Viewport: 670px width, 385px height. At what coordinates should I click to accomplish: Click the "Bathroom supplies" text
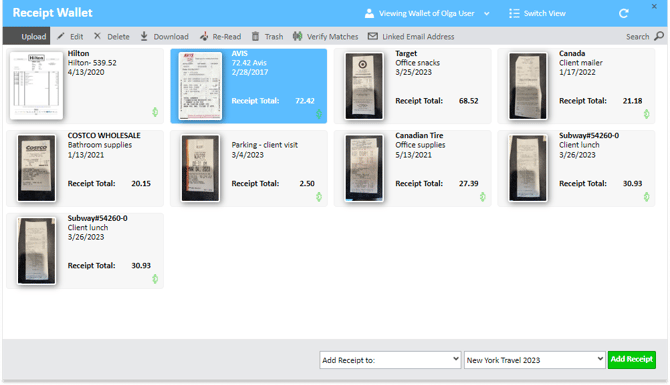100,145
